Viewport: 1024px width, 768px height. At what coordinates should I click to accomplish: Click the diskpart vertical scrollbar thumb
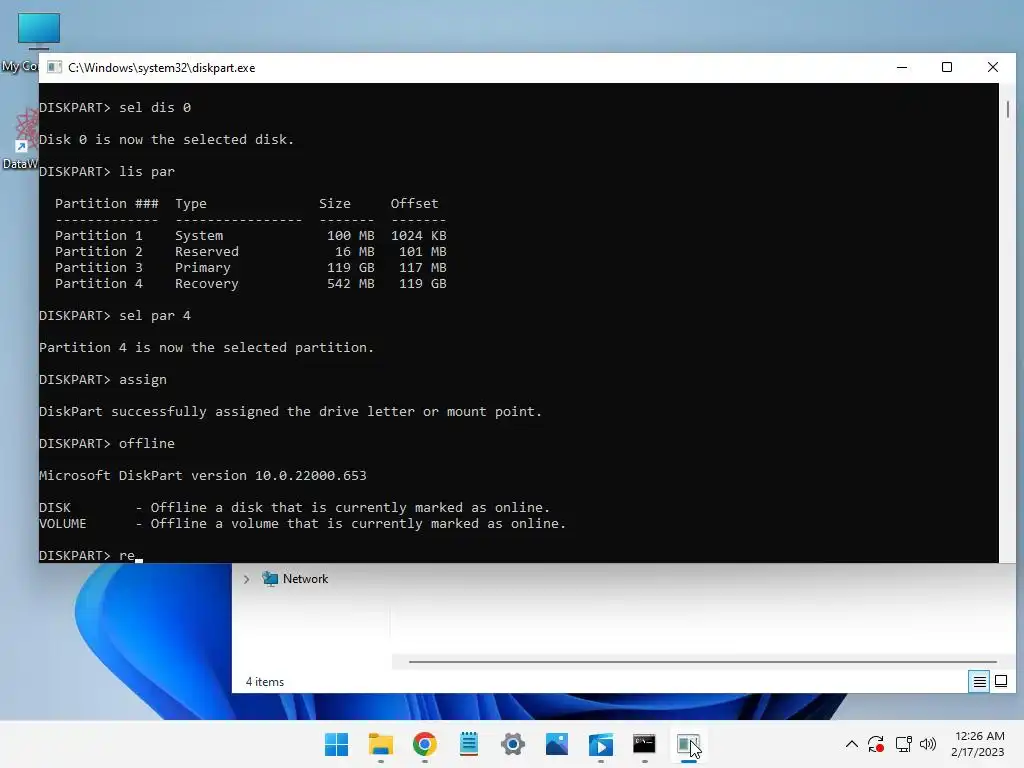pyautogui.click(x=1008, y=109)
